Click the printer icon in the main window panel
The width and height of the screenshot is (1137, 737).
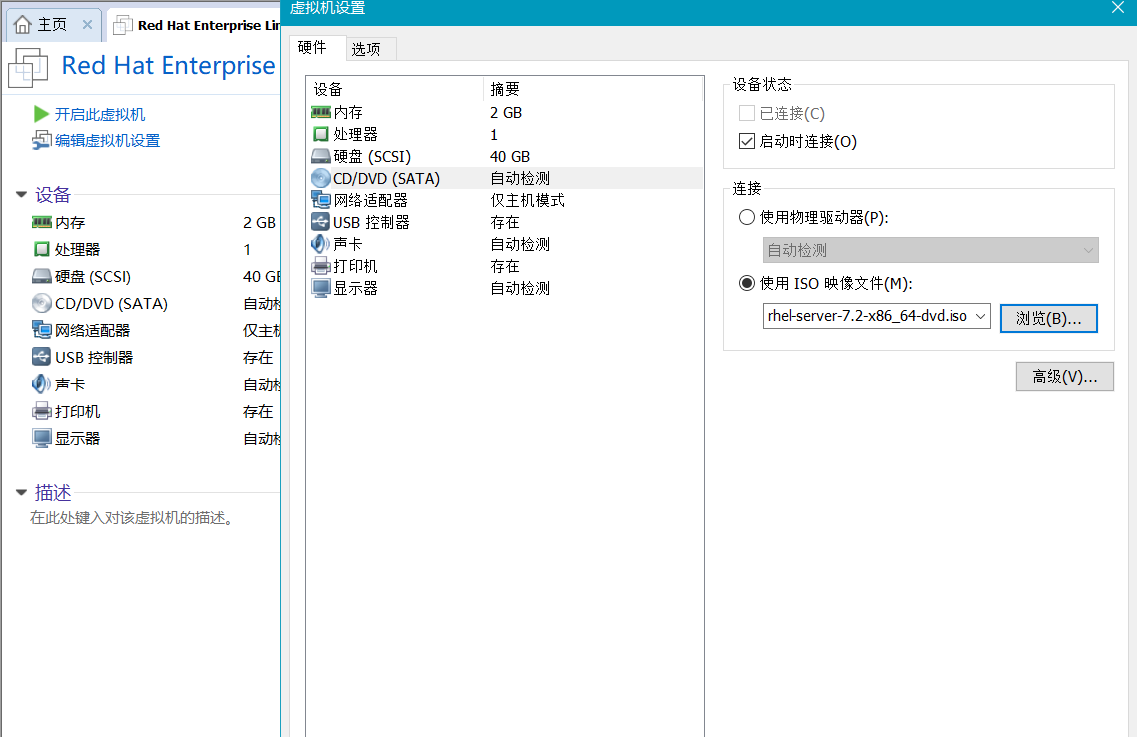[x=42, y=411]
